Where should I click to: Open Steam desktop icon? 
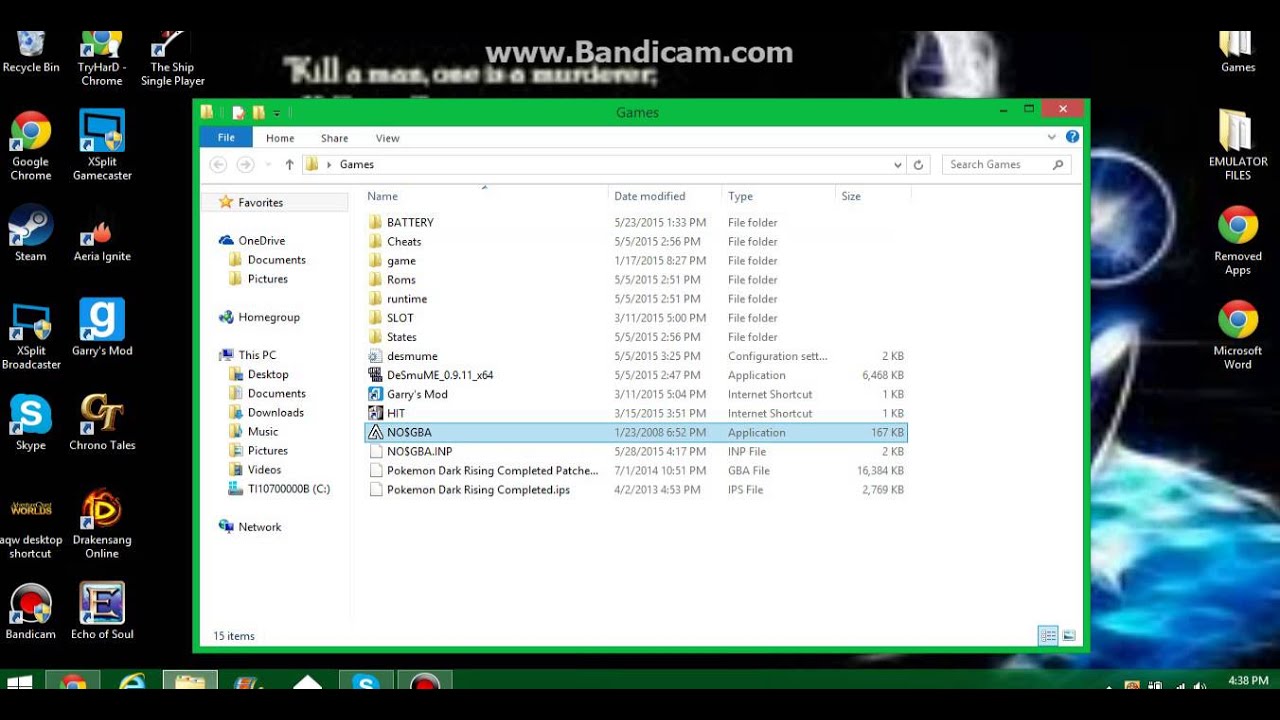pos(31,233)
